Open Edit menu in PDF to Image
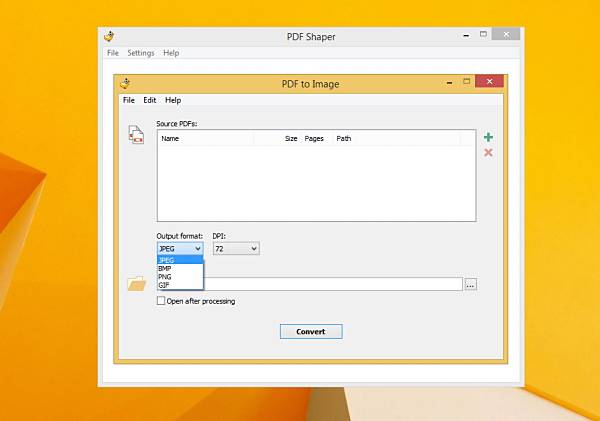The width and height of the screenshot is (600, 421). [150, 100]
